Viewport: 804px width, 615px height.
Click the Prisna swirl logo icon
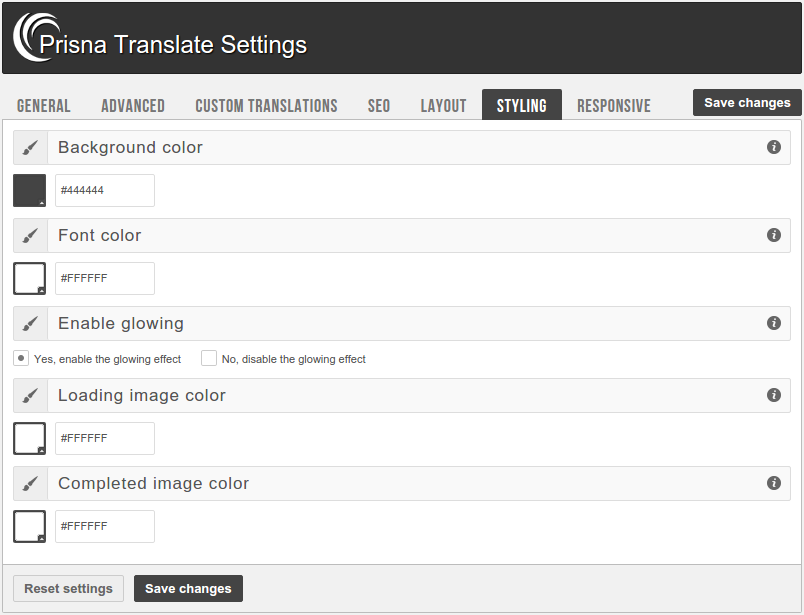click(x=36, y=37)
